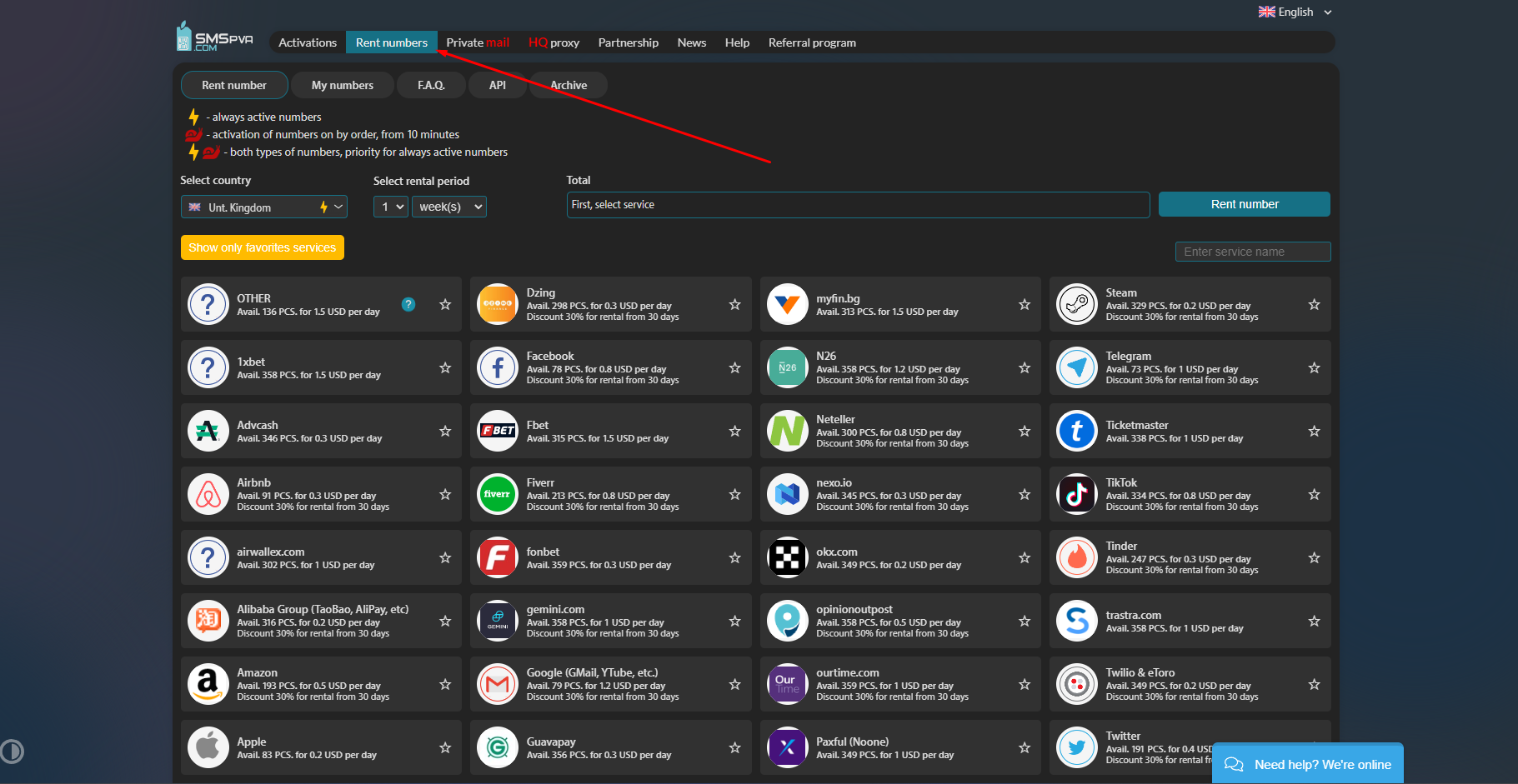Star the TikTok service
Viewport: 1518px width, 784px height.
(1315, 494)
